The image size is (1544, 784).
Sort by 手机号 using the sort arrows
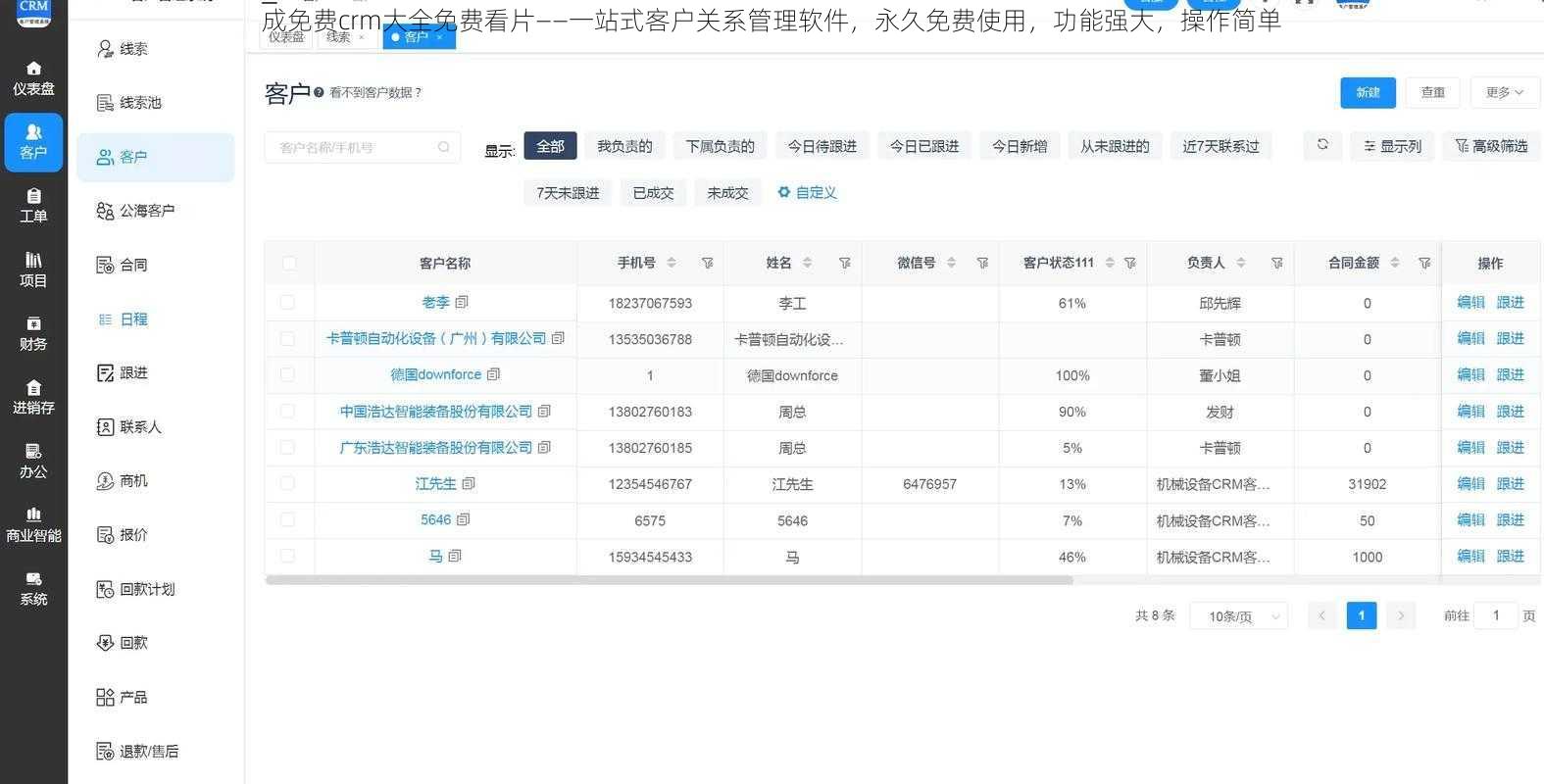pos(672,263)
